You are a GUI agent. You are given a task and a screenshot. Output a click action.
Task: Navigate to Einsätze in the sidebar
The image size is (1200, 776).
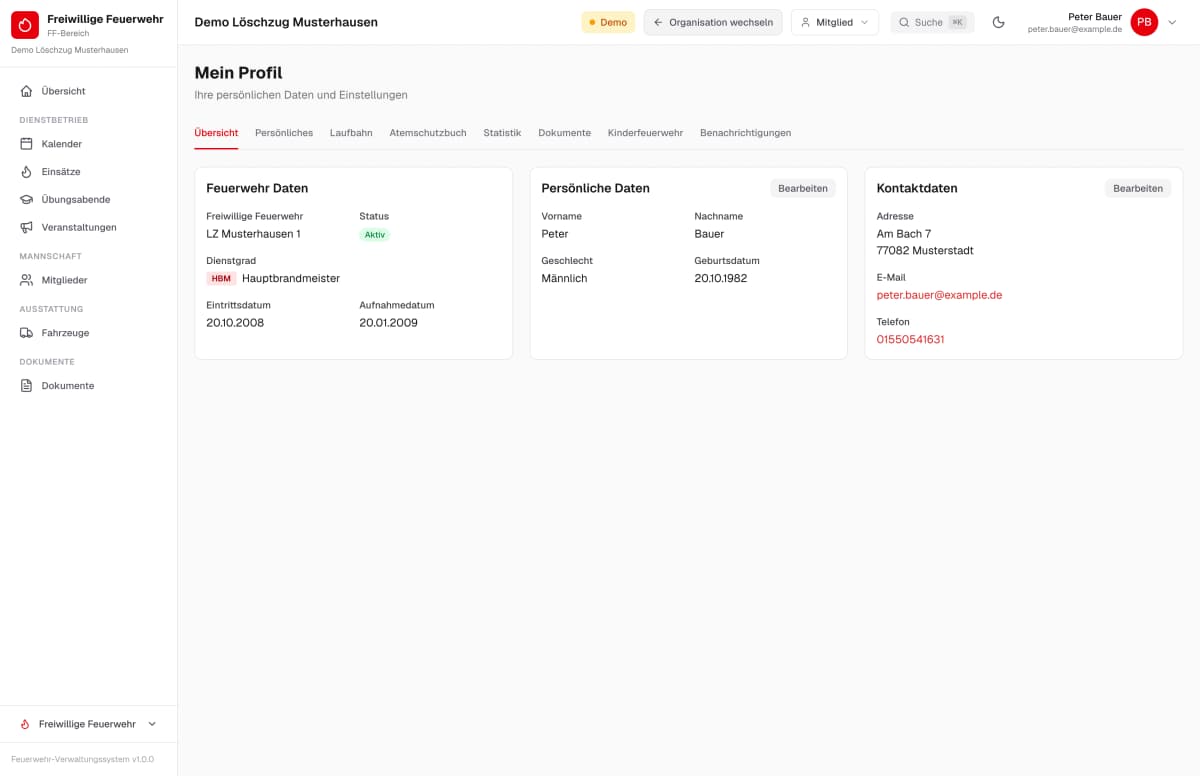[89, 172]
